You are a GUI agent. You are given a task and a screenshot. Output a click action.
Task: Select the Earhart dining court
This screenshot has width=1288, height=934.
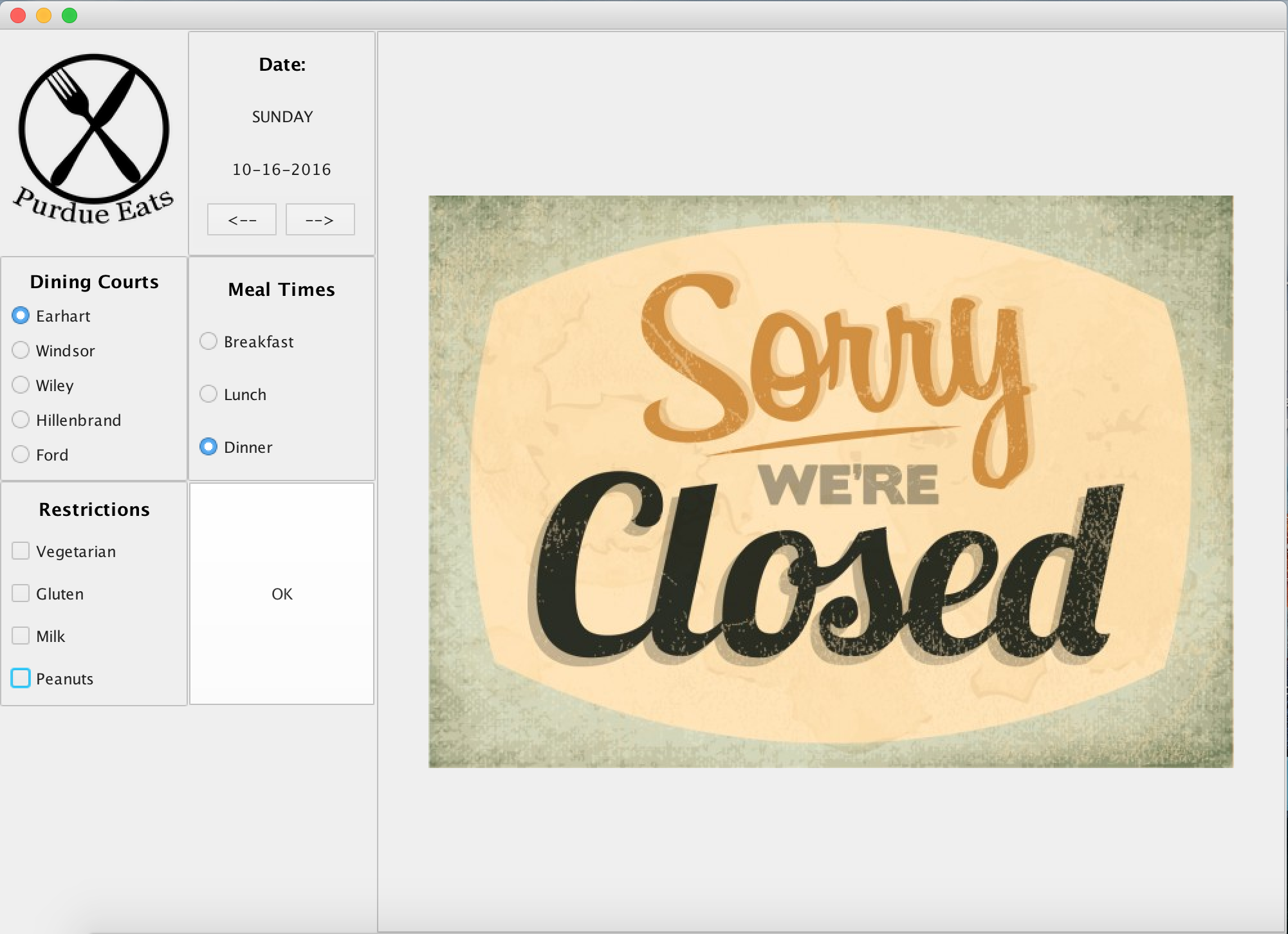(21, 316)
